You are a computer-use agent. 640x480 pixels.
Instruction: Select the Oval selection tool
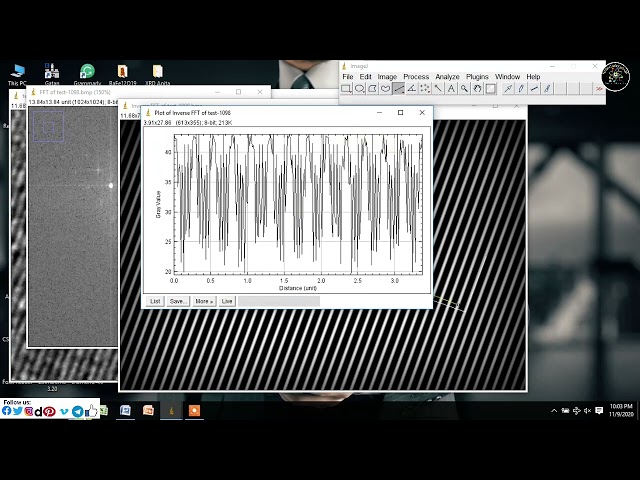pyautogui.click(x=359, y=89)
